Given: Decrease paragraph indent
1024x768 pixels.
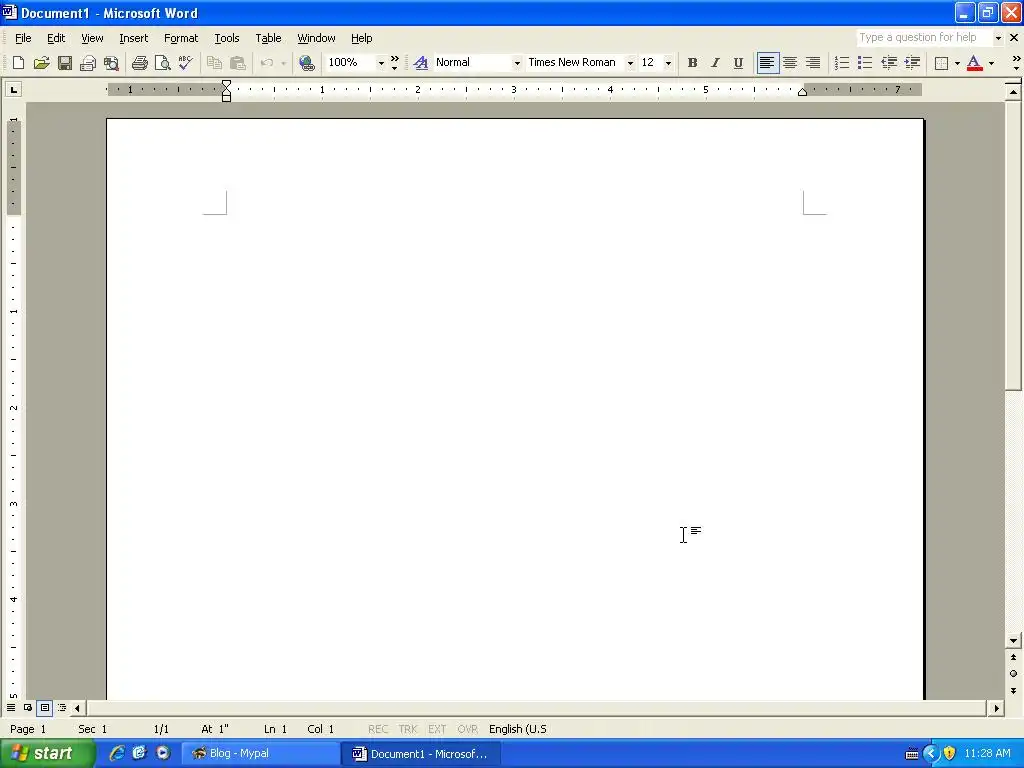Looking at the screenshot, I should tap(889, 63).
